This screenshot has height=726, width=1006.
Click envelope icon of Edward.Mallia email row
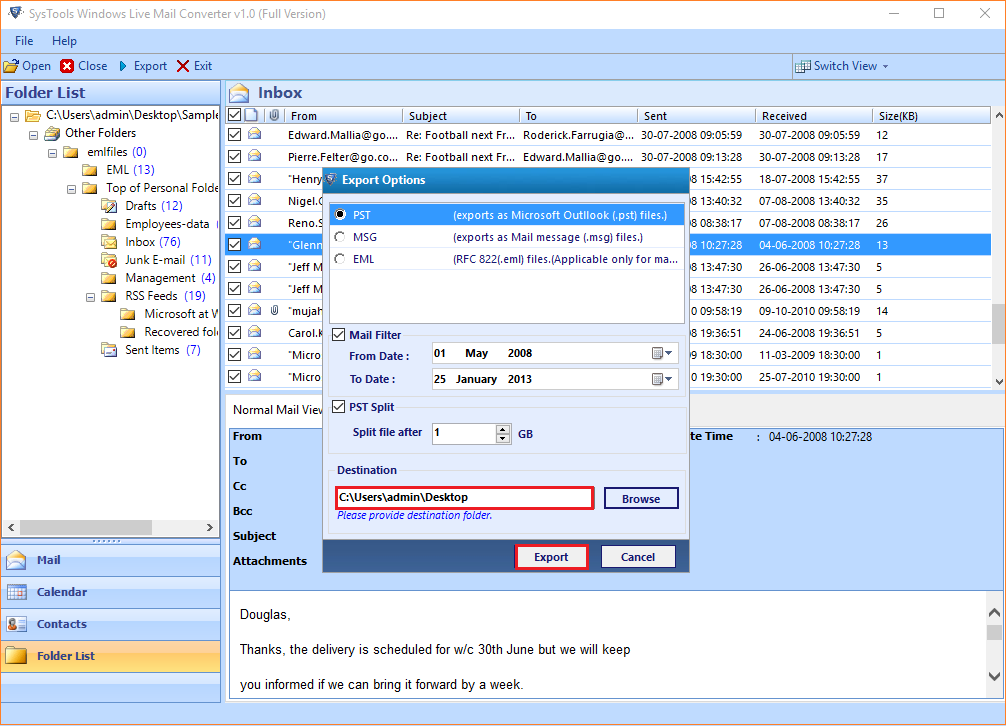255,134
